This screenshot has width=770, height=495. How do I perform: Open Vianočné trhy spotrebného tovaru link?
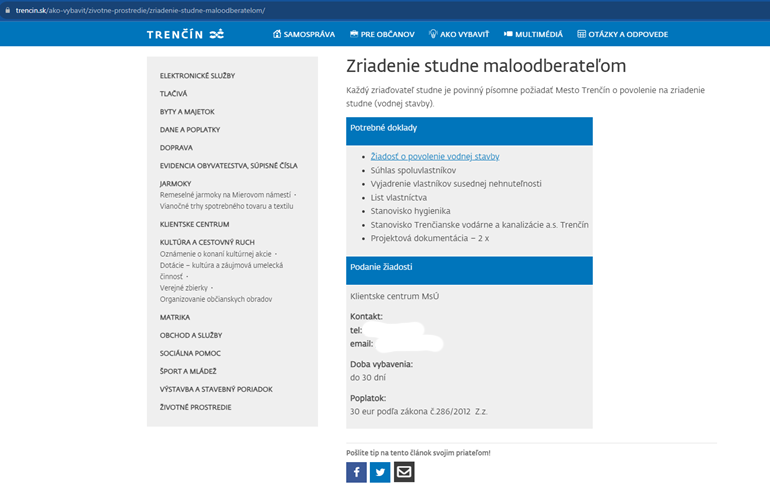(x=227, y=206)
